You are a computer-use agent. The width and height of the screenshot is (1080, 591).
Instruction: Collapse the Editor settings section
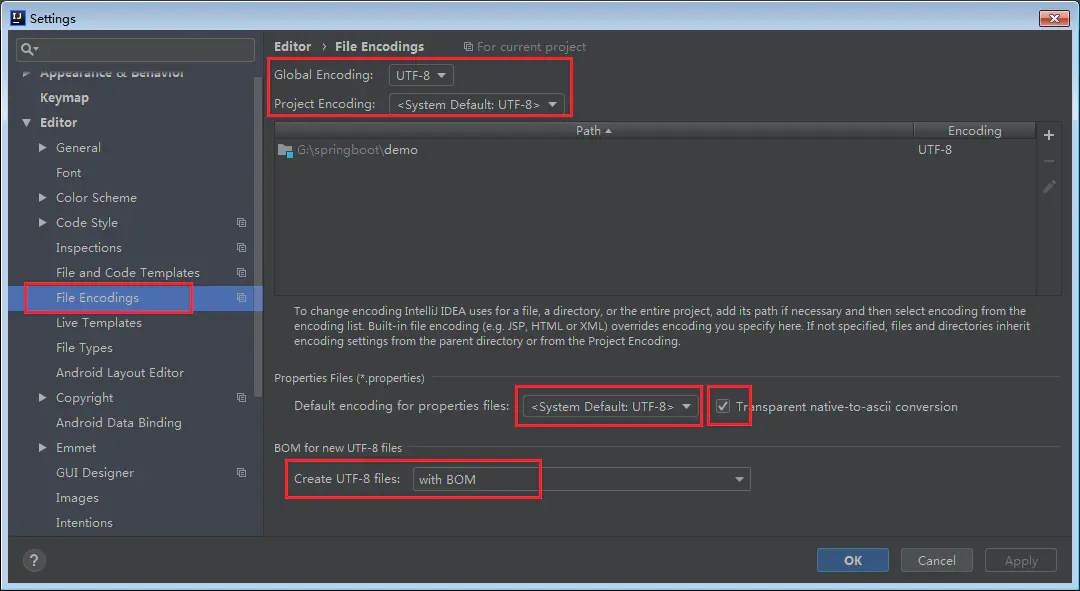point(27,123)
